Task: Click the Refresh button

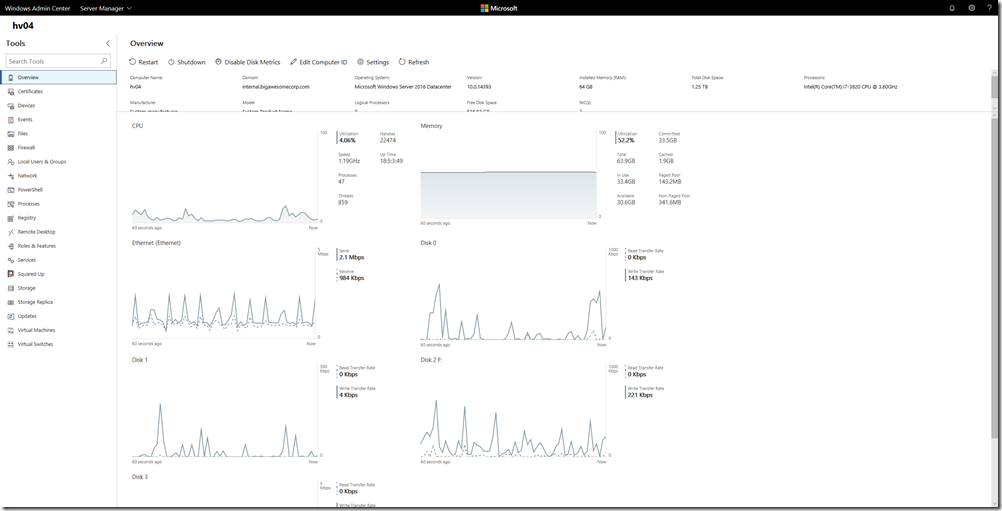Action: 414,62
